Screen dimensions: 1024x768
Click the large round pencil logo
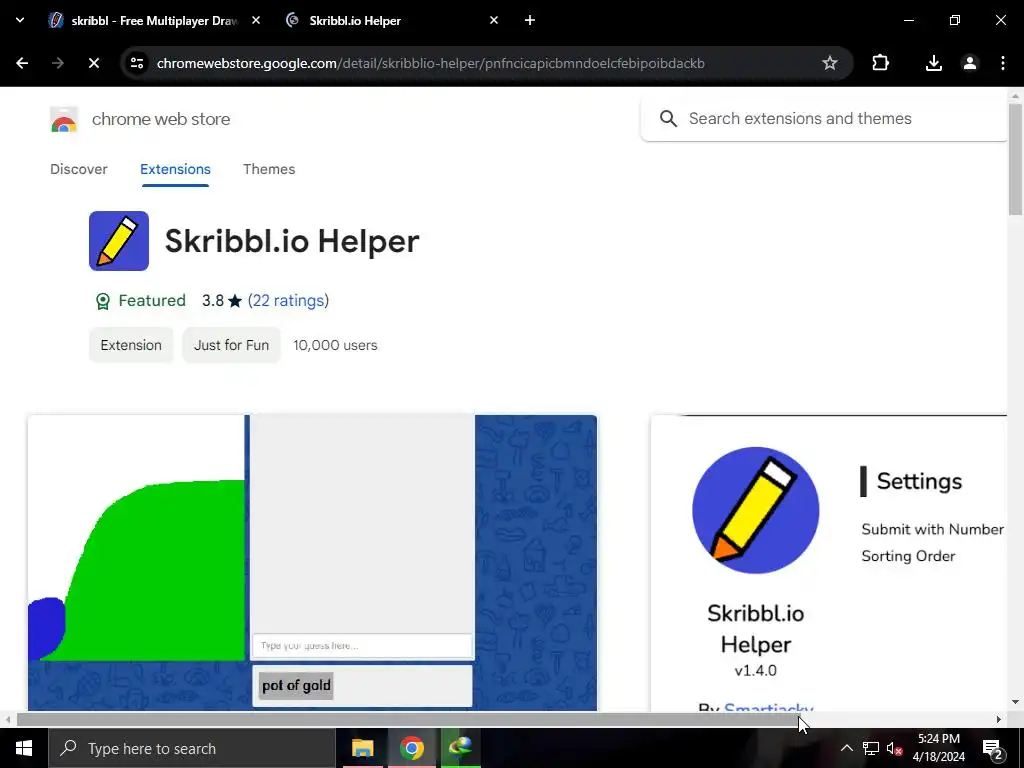(756, 510)
